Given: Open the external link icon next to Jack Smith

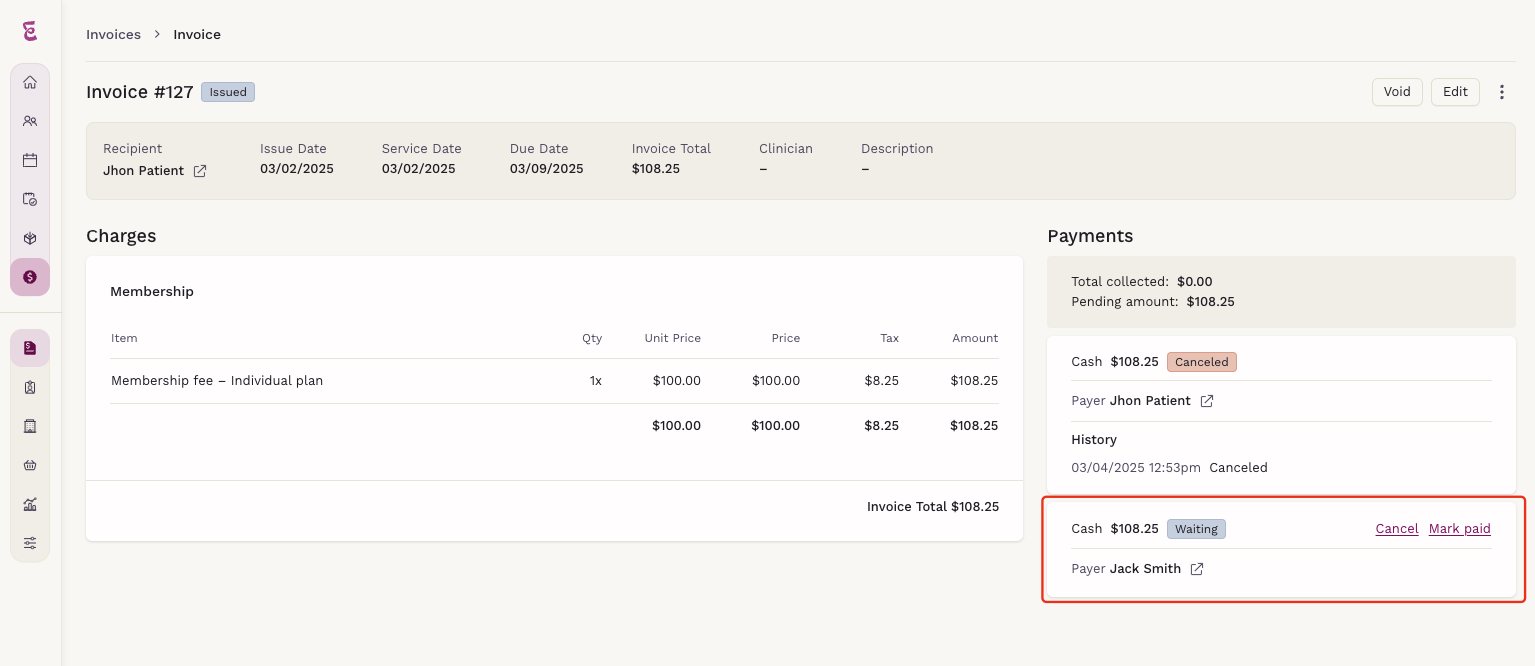Looking at the screenshot, I should click(1197, 569).
